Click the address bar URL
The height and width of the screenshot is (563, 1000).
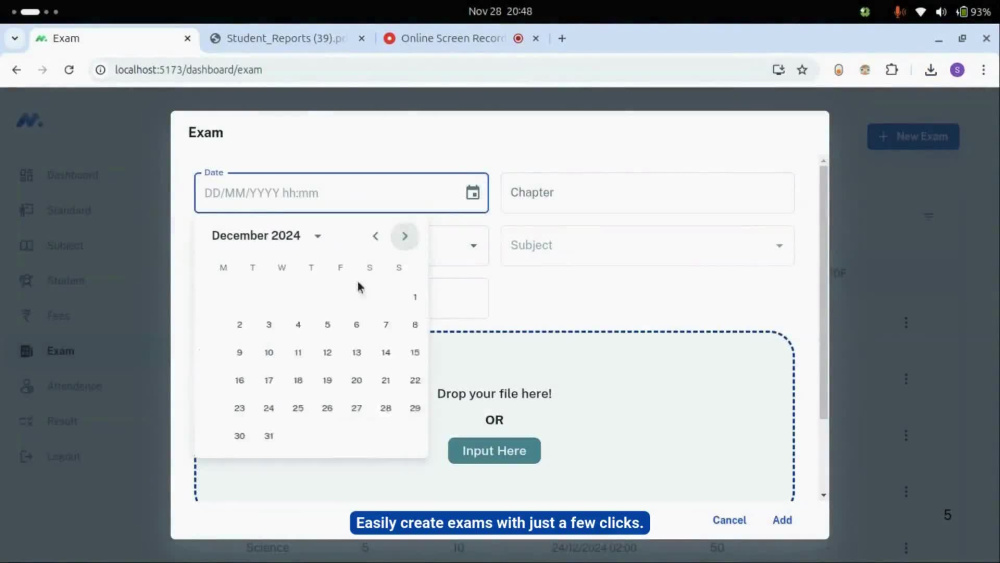189,70
